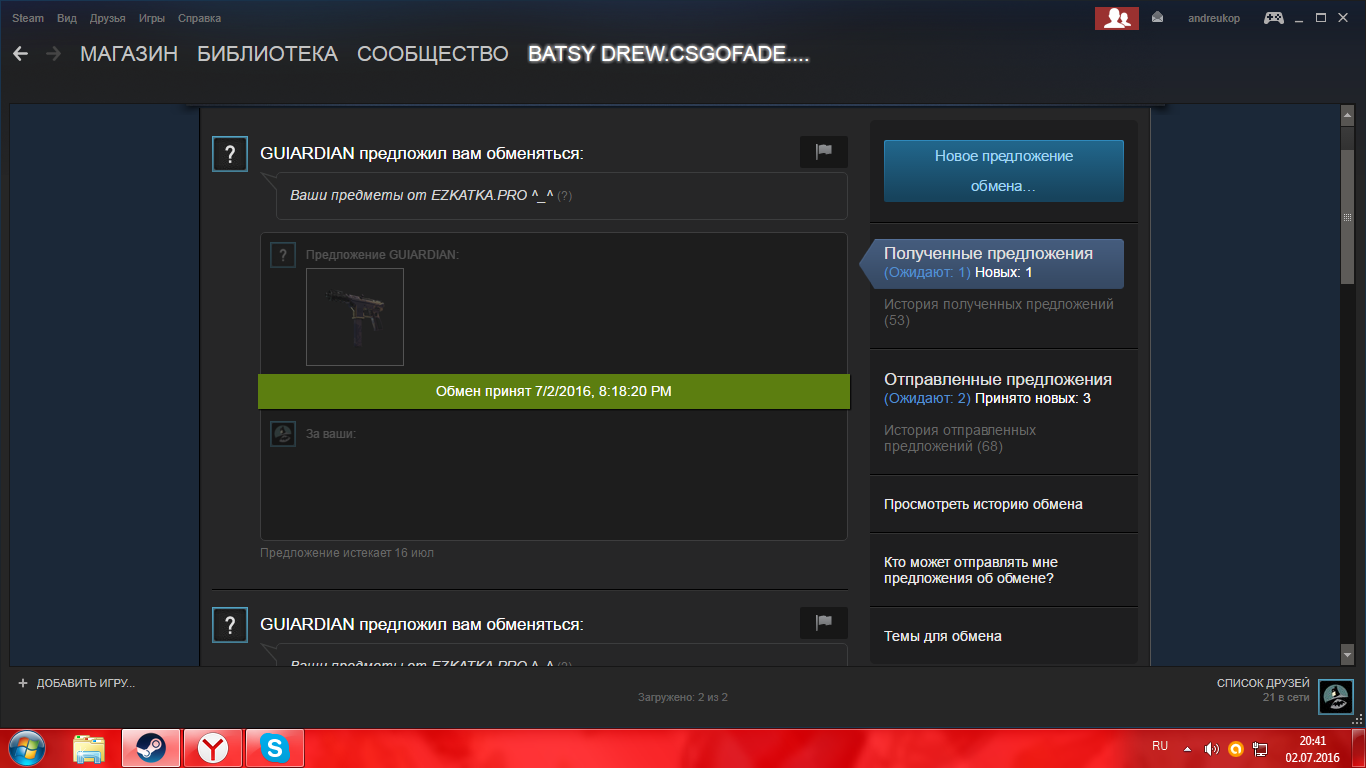Click the "Загружено: 2 из 2" download status
The width and height of the screenshot is (1366, 768).
coord(683,697)
